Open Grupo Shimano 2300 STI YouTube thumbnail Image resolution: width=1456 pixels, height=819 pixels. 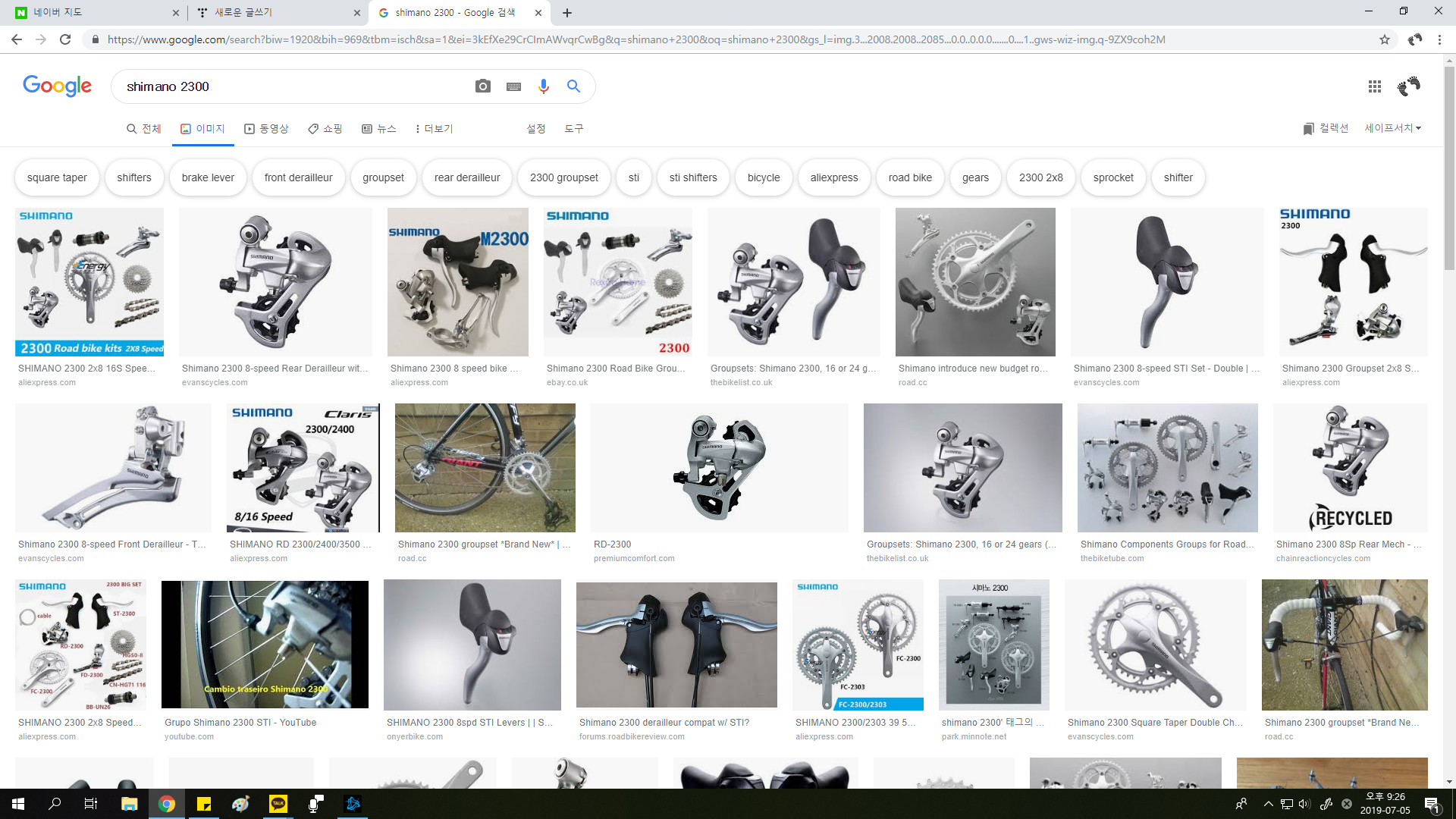[265, 645]
